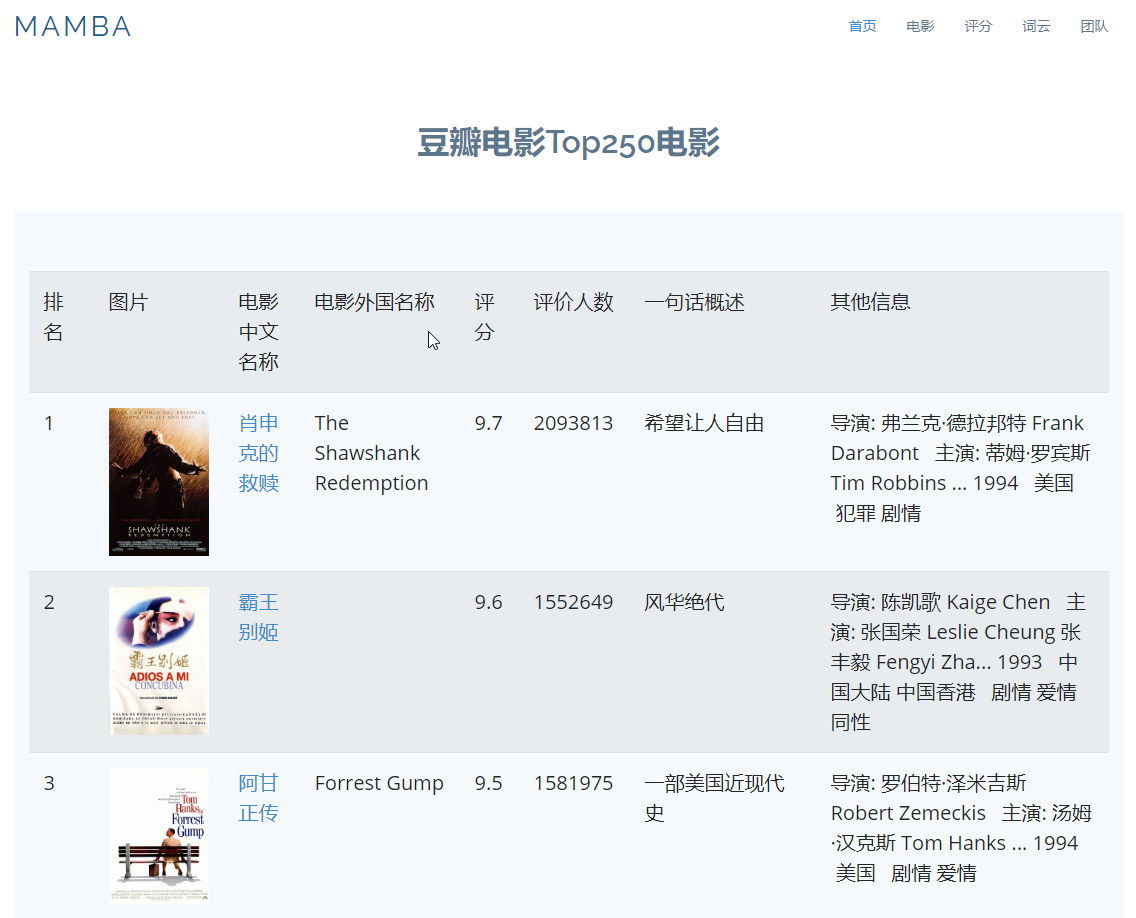Viewport: 1136px width, 918px height.
Task: Select the rating 9.5 cell
Action: point(488,783)
